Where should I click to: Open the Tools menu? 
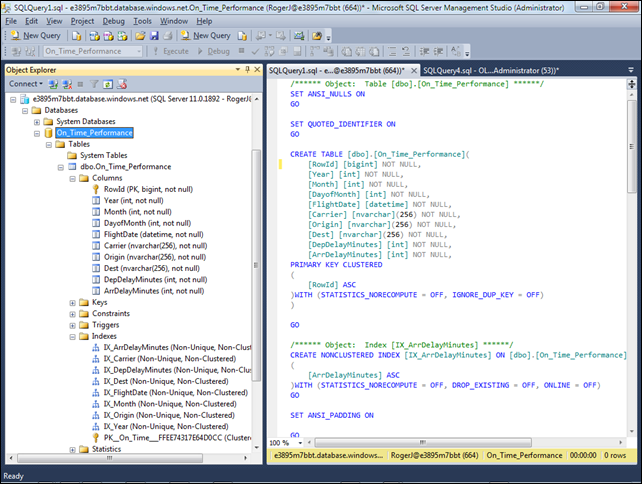tap(142, 21)
